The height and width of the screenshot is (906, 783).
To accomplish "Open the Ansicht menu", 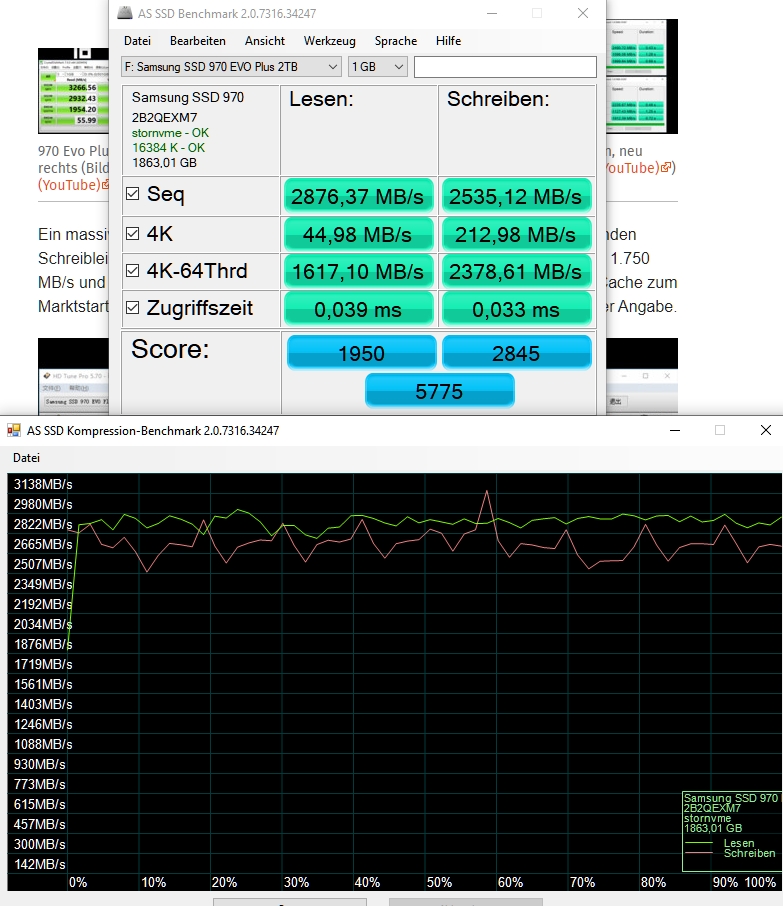I will tap(265, 41).
